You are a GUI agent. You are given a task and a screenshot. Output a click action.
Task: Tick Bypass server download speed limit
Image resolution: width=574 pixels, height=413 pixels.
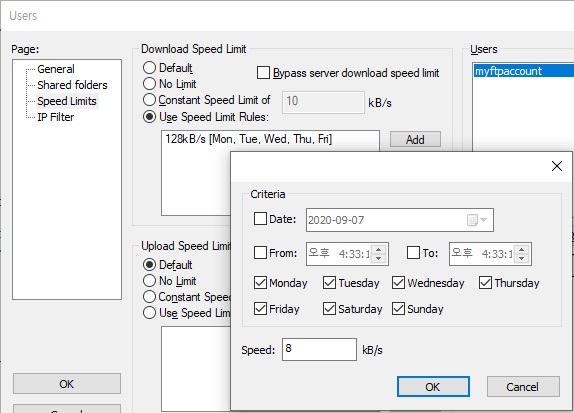(x=263, y=72)
